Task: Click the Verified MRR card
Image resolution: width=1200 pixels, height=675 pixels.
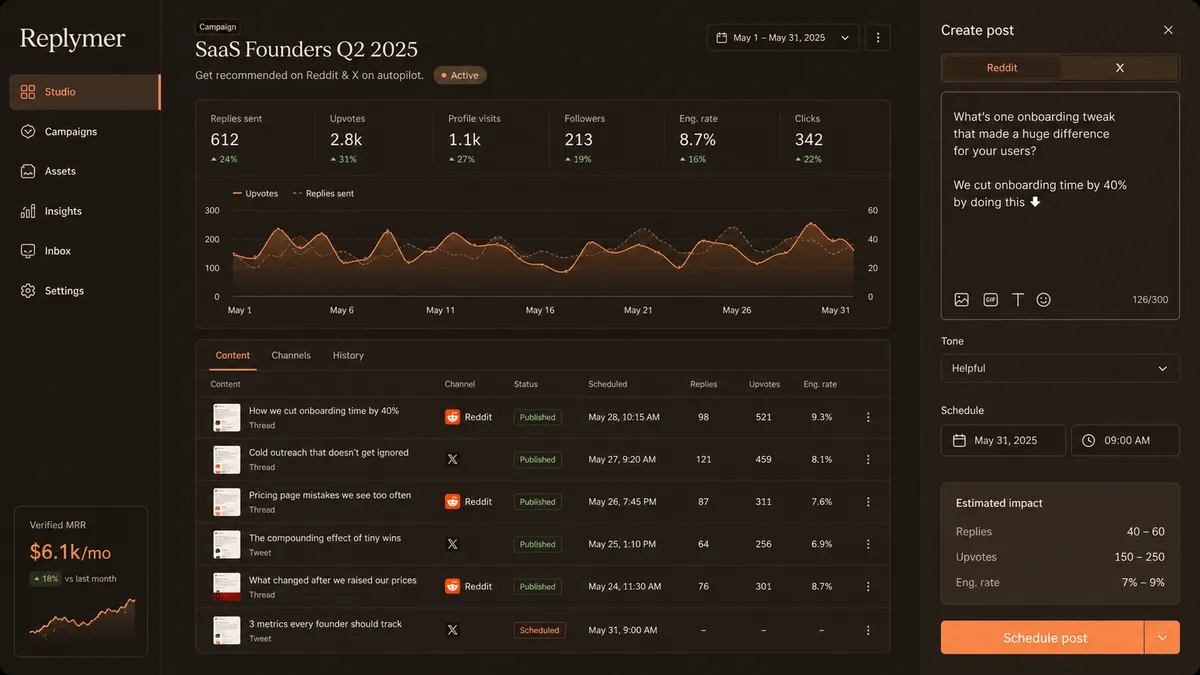Action: click(x=81, y=581)
